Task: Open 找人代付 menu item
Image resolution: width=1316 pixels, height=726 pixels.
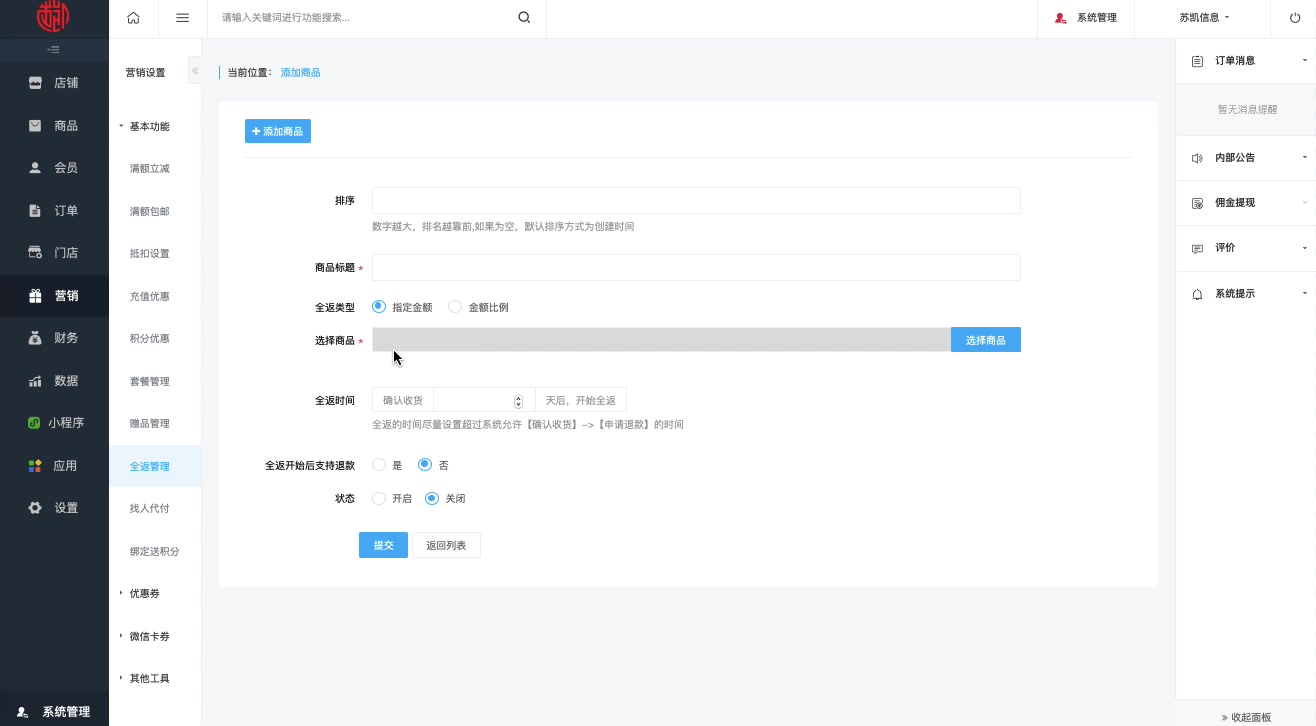Action: tap(150, 508)
